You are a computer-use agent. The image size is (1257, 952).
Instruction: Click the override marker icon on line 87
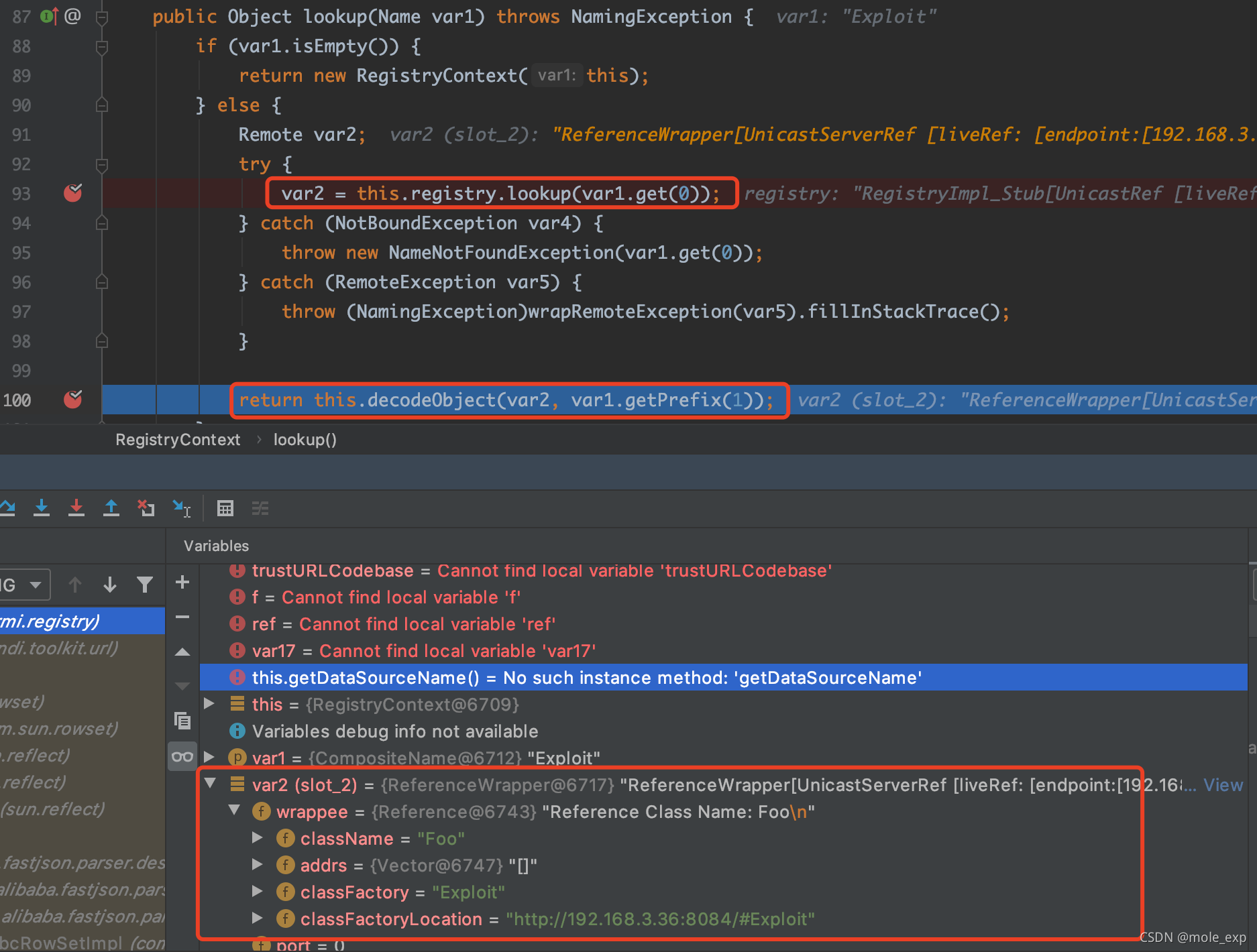pos(50,16)
